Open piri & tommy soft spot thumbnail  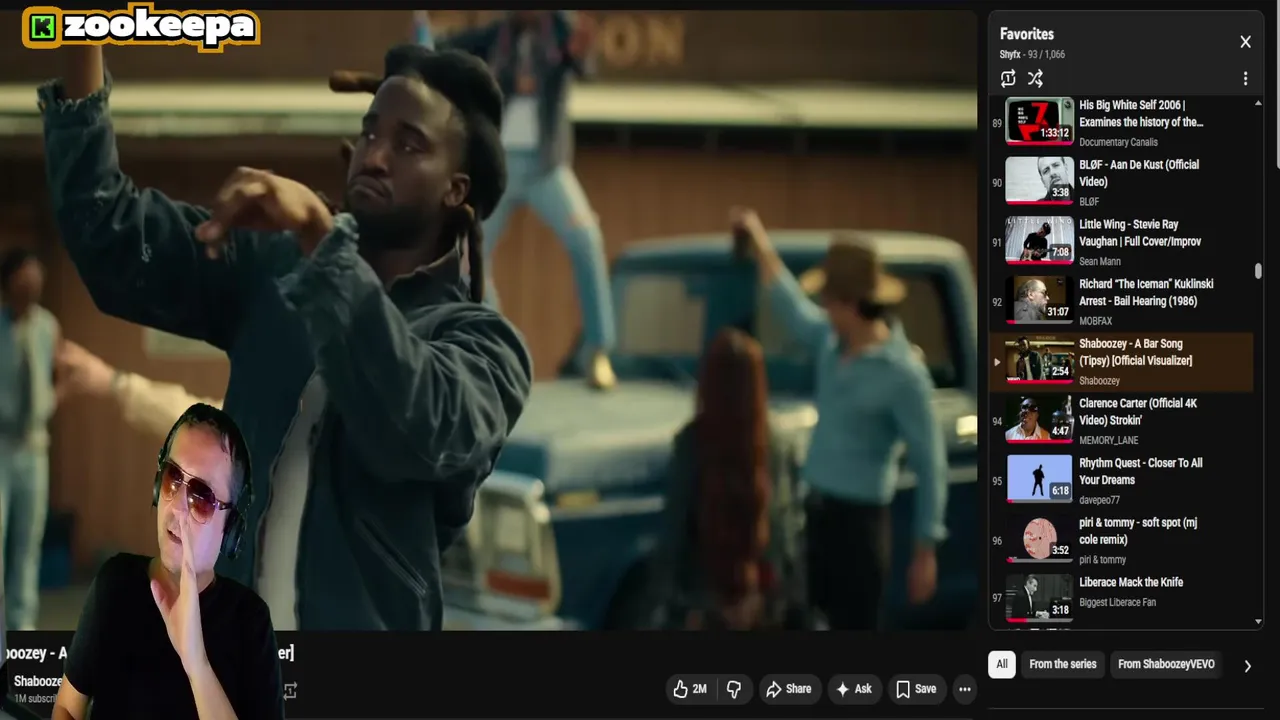1039,539
